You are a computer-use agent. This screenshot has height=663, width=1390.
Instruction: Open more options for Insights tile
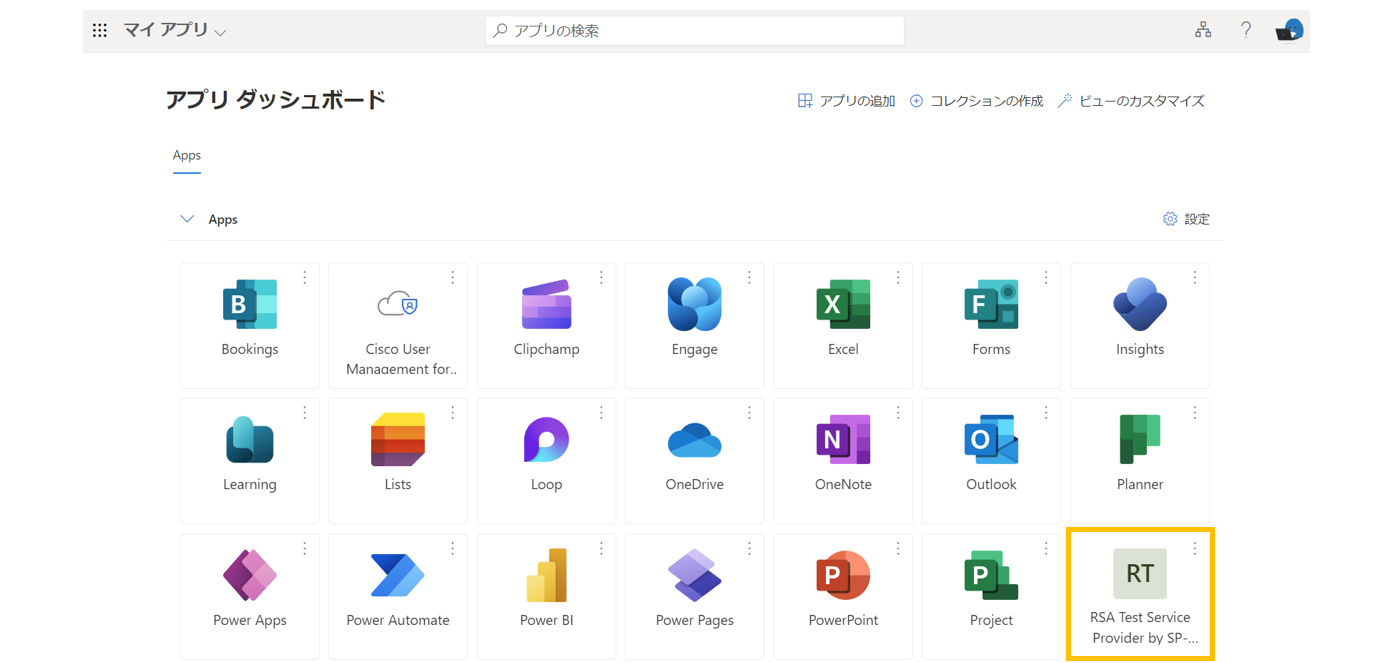[1195, 277]
